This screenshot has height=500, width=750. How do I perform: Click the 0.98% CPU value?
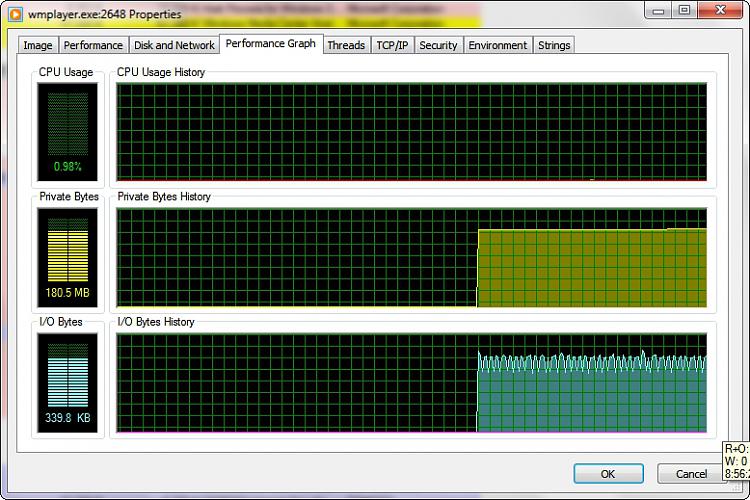coord(67,167)
